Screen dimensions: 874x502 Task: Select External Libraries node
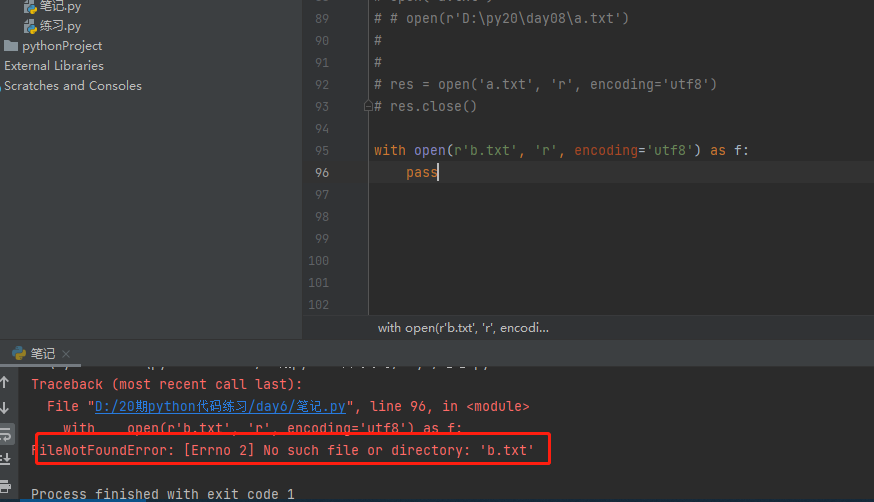54,66
